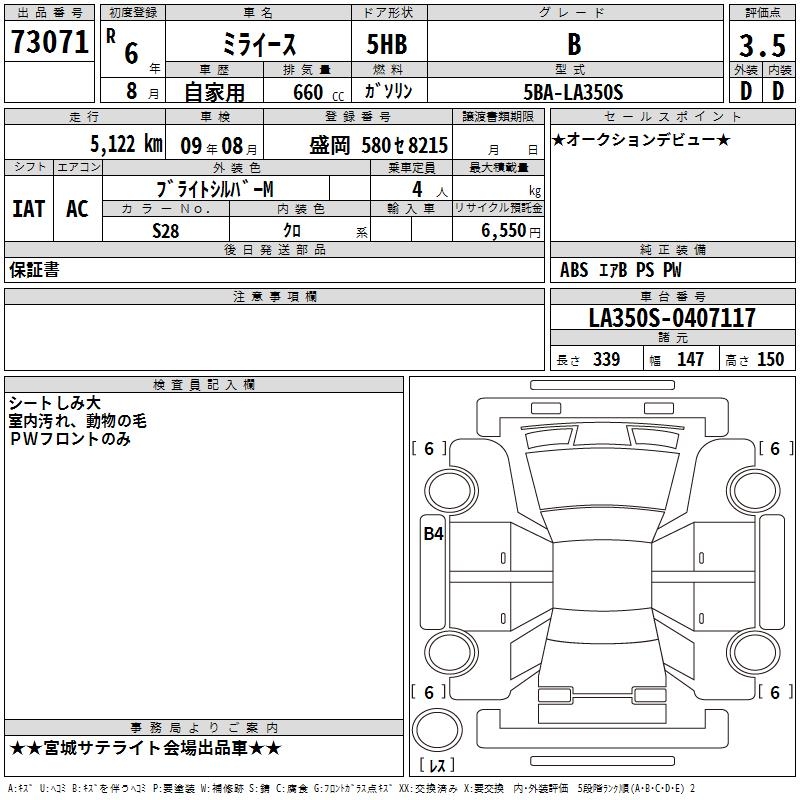Viewport: 800px width, 800px height.
Task: Click chassis number LA350S-0407117
Action: (672, 318)
